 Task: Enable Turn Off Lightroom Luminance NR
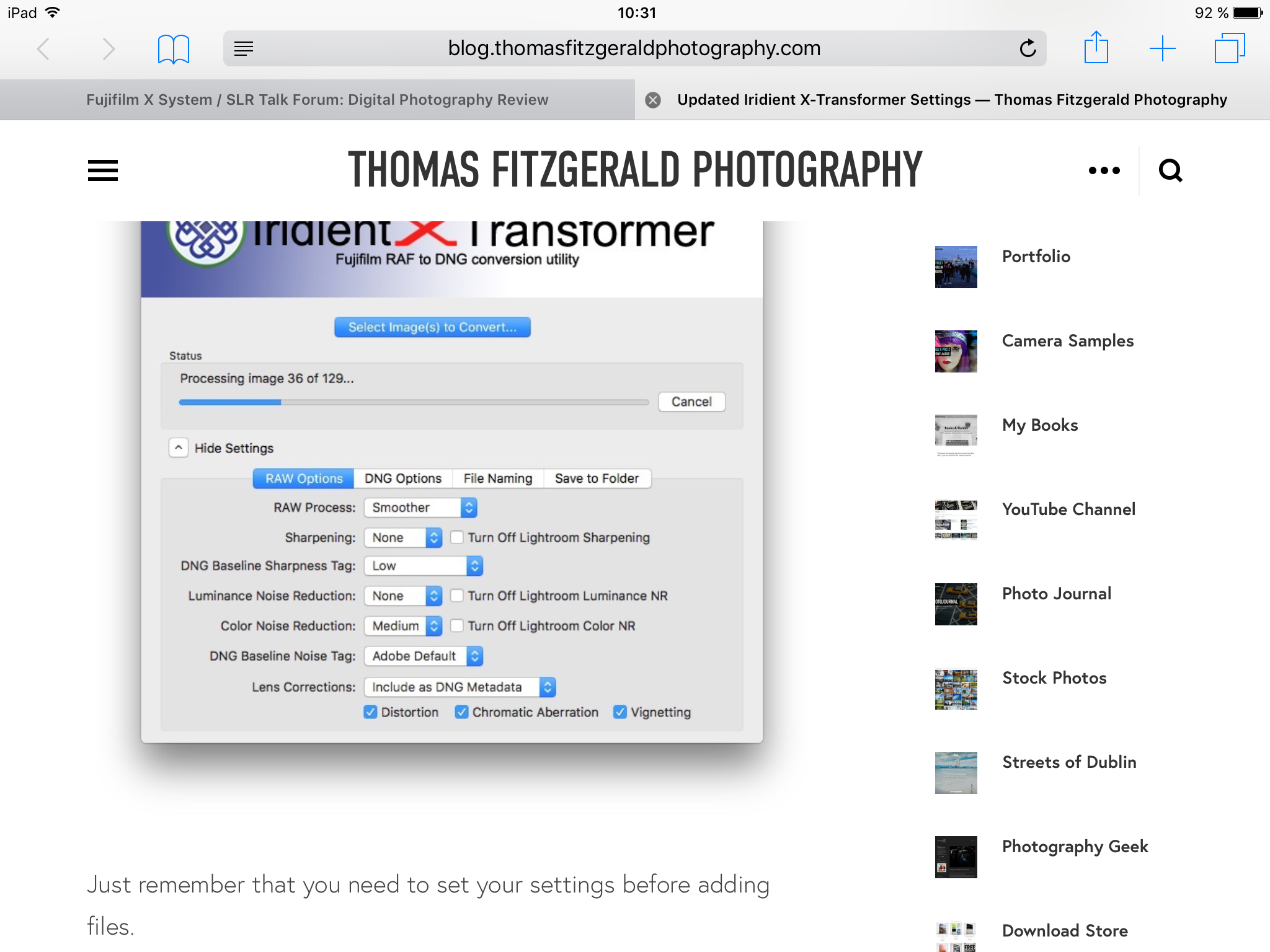[456, 596]
